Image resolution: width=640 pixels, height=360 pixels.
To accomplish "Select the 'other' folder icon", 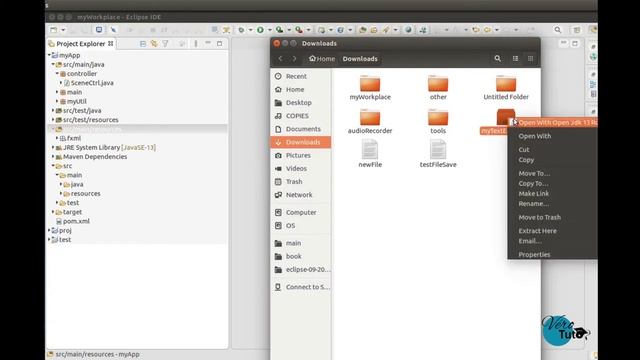I will click(438, 84).
